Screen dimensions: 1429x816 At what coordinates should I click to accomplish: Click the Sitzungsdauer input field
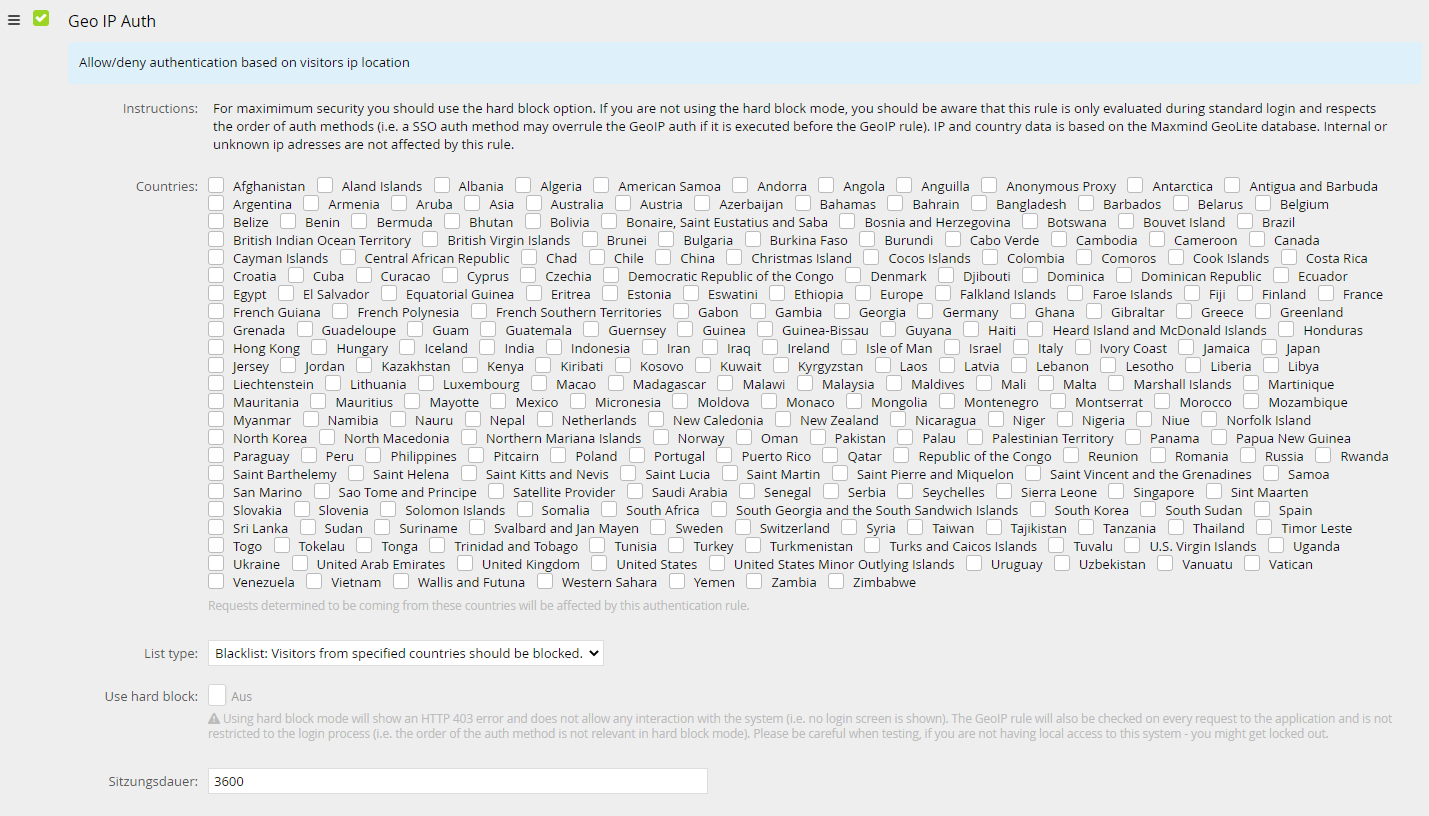tap(457, 781)
